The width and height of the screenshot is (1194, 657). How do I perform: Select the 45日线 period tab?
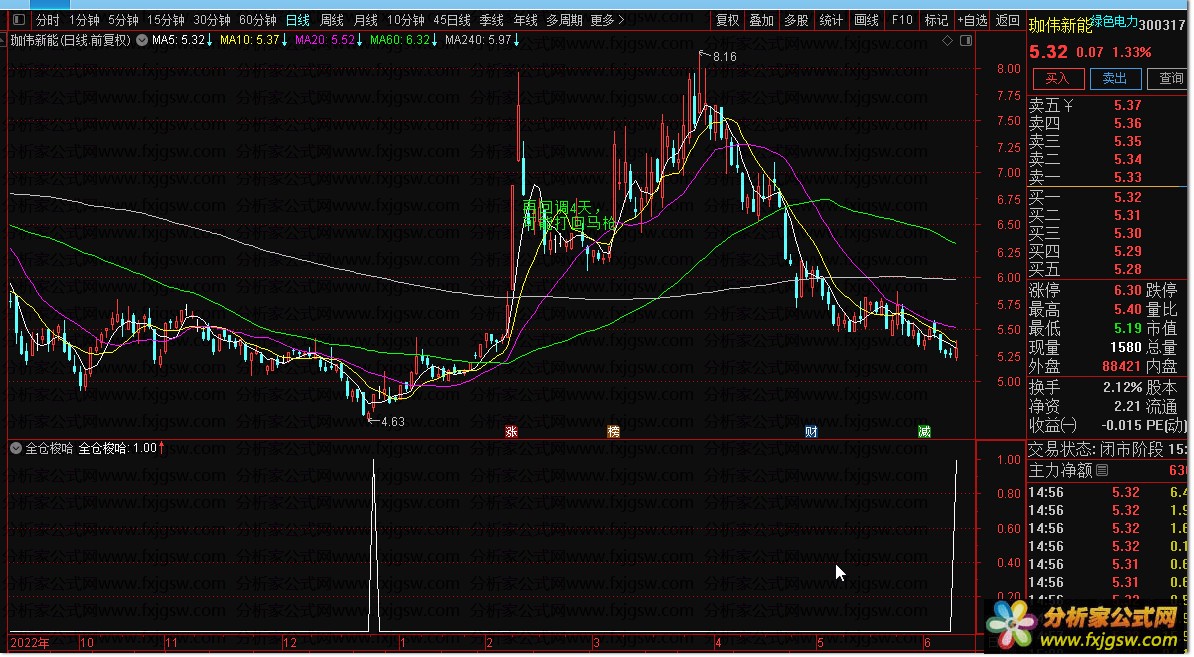click(x=452, y=21)
